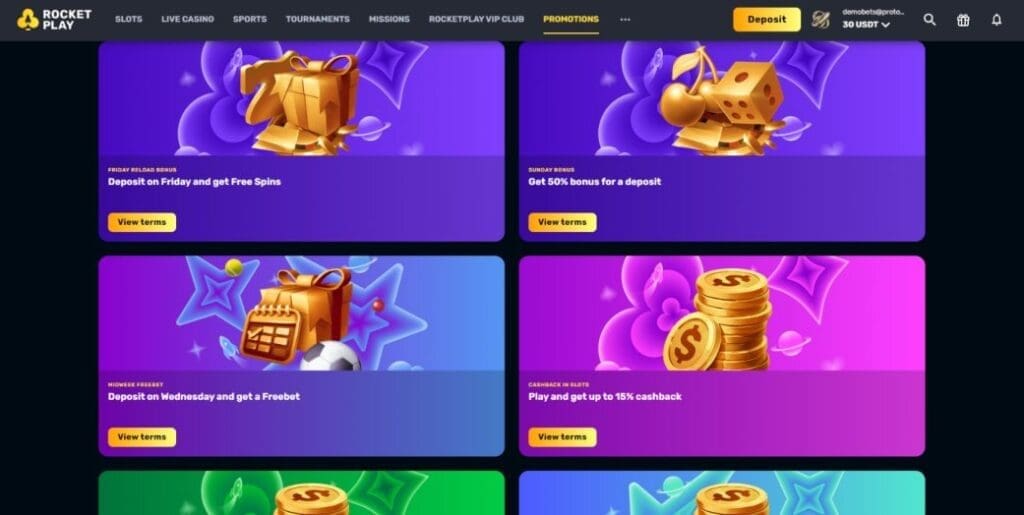View terms for 15% cashback promotion
This screenshot has height=515, width=1024.
click(x=562, y=437)
